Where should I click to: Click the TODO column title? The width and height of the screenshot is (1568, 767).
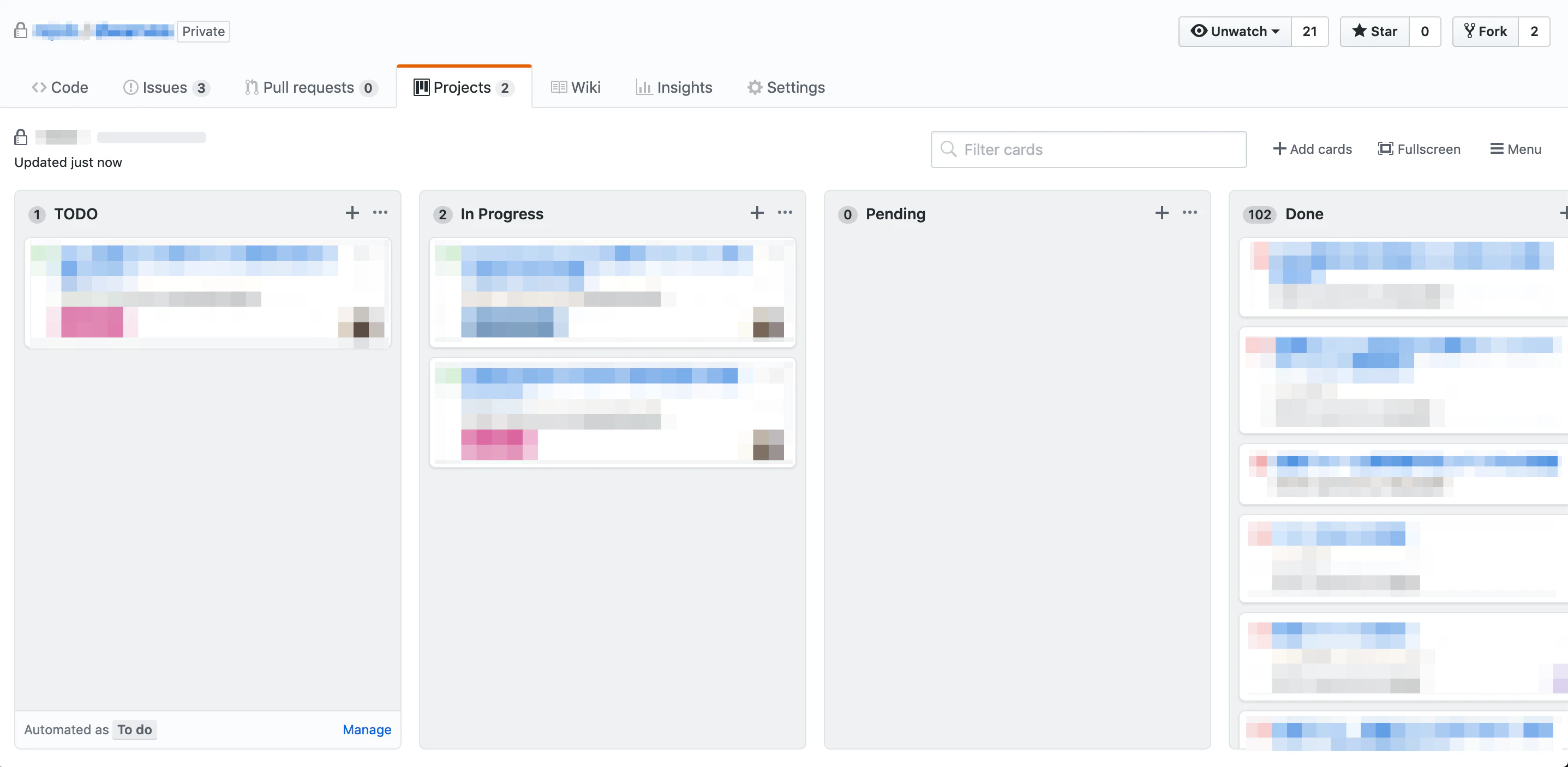pyautogui.click(x=75, y=214)
